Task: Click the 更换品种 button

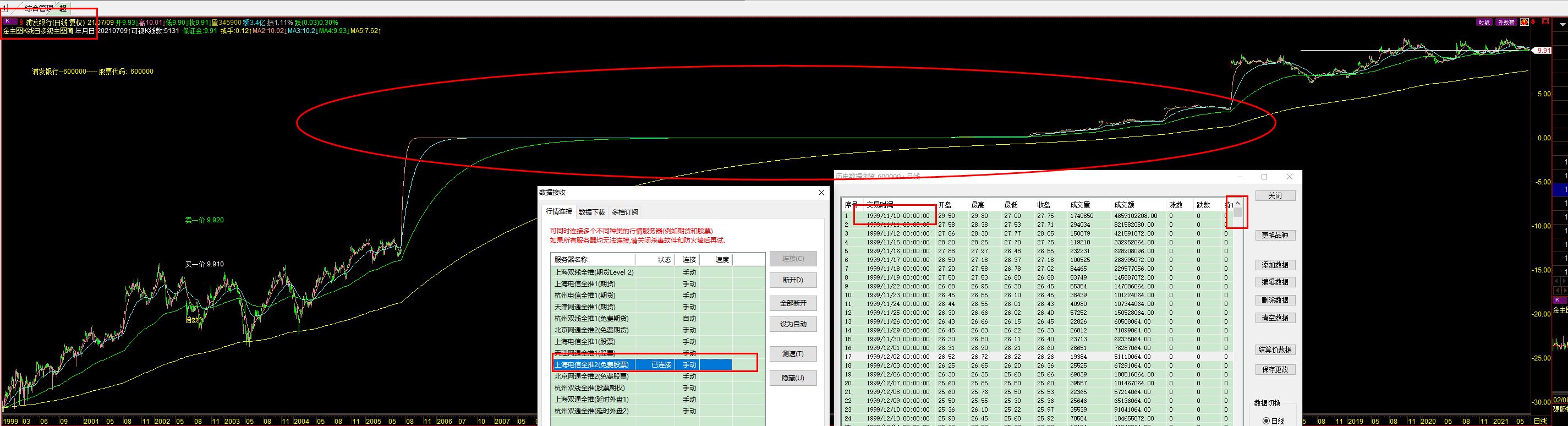Action: 1275,236
